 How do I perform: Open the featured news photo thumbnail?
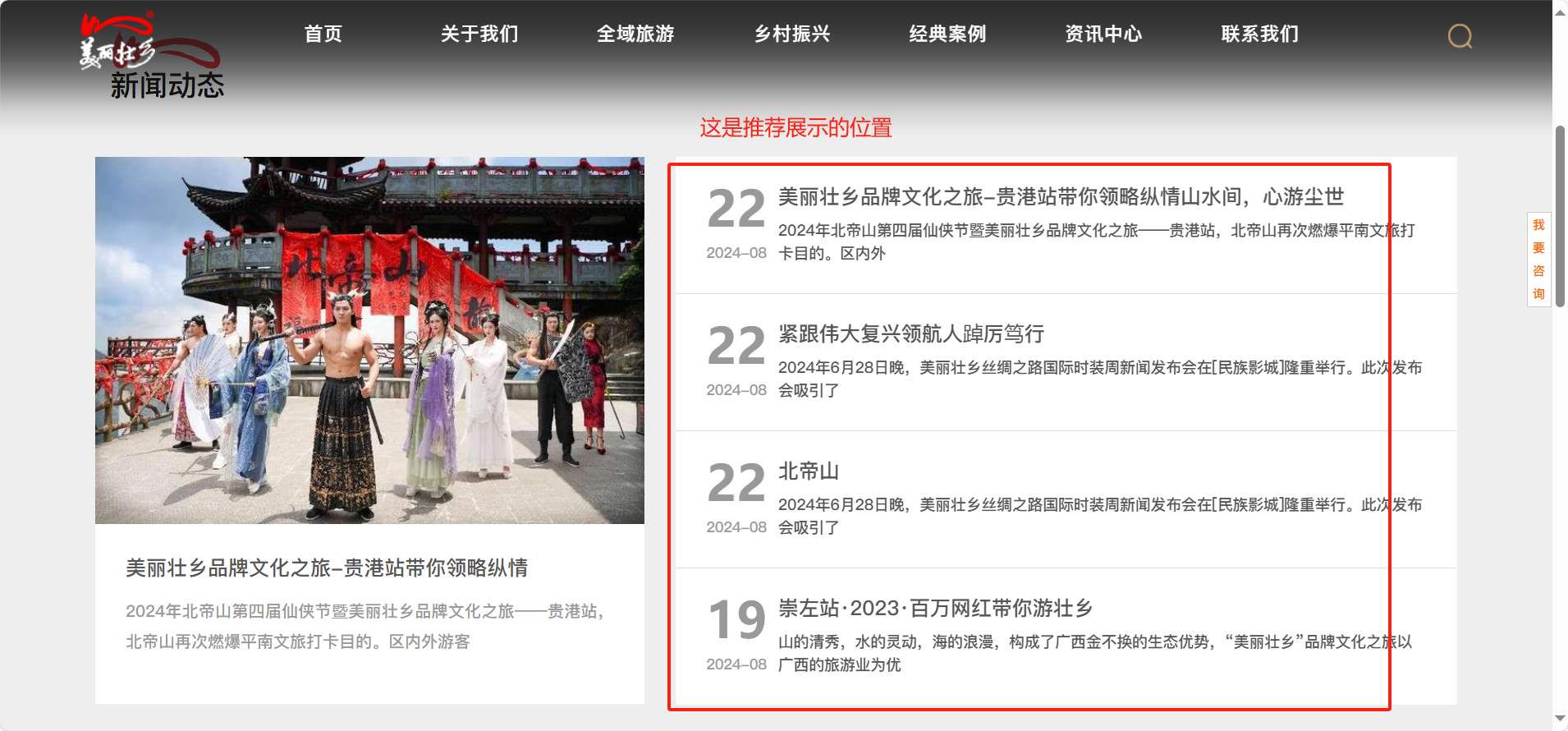[x=369, y=340]
